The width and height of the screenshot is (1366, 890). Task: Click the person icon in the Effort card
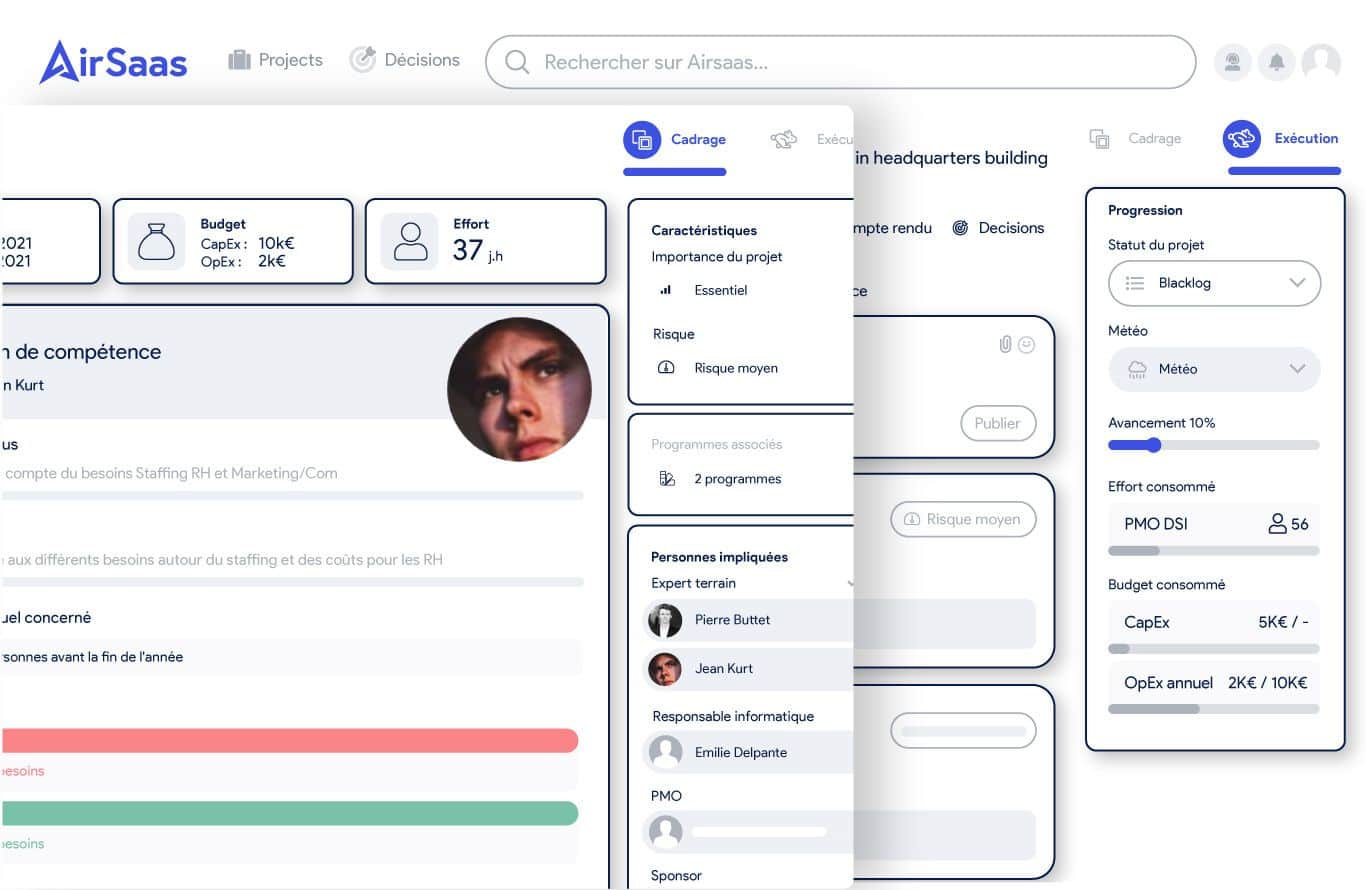pyautogui.click(x=409, y=242)
